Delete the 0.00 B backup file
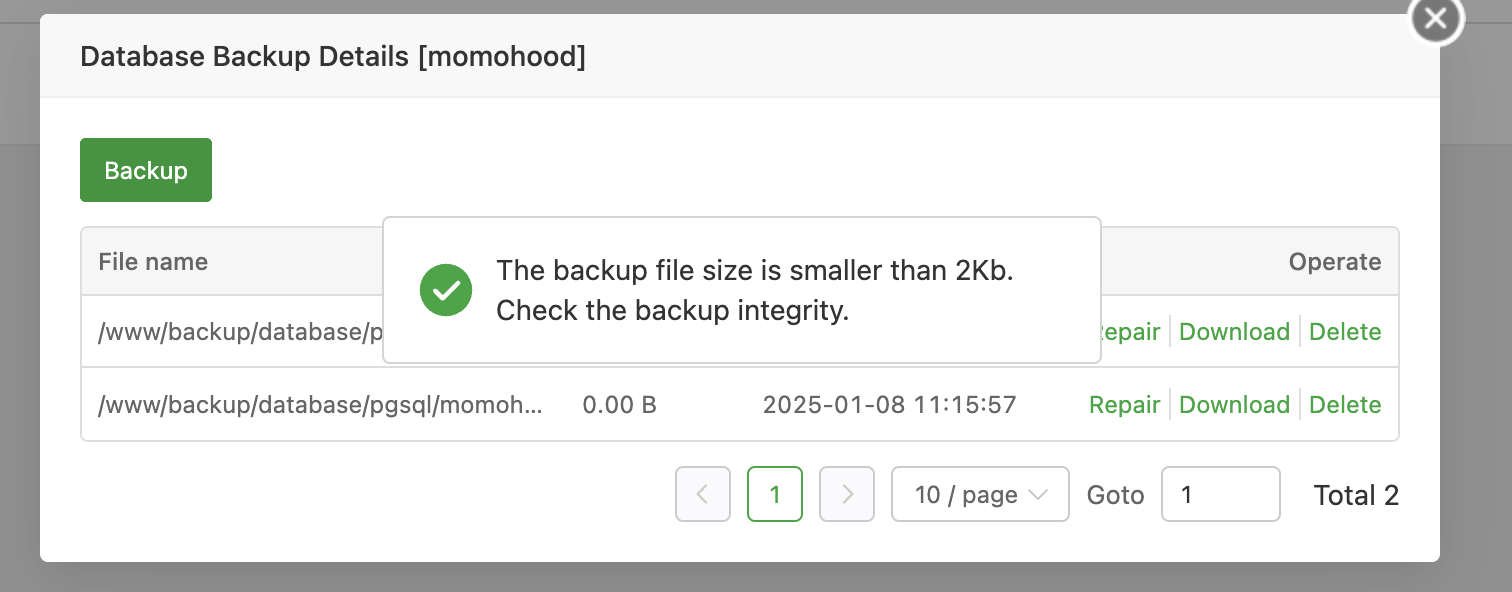This screenshot has height=592, width=1512. click(1345, 404)
